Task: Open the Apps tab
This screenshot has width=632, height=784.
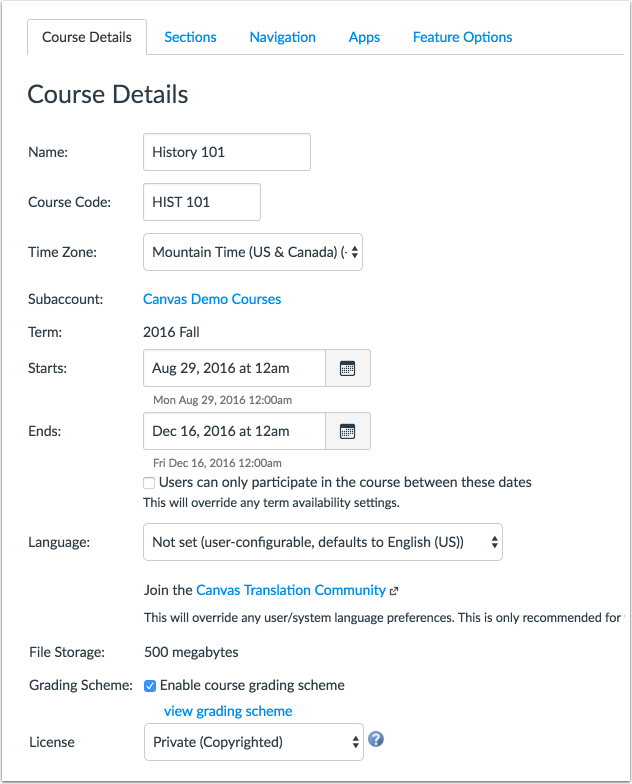Action: pyautogui.click(x=364, y=37)
